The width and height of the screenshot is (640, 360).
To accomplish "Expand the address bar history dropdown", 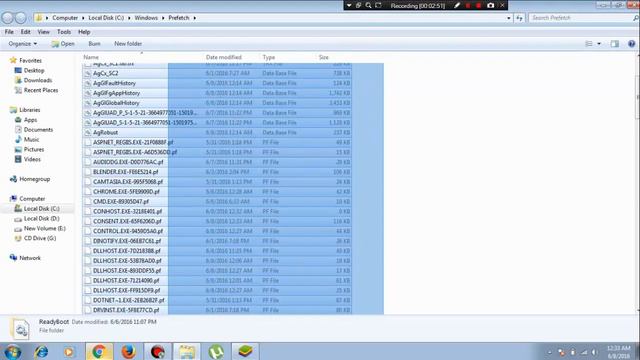I will pyautogui.click(x=509, y=18).
